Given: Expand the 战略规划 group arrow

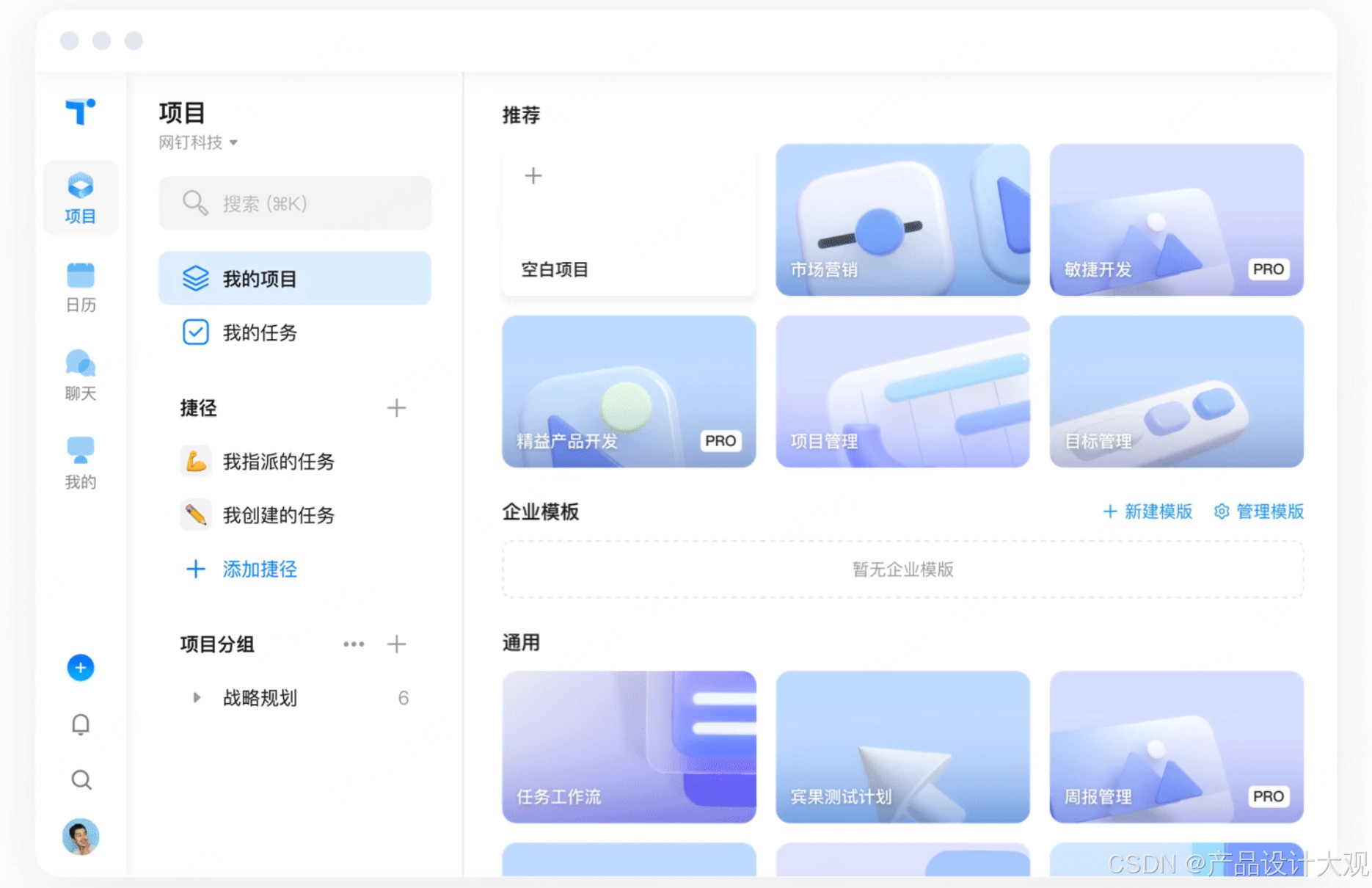Looking at the screenshot, I should click(x=196, y=698).
